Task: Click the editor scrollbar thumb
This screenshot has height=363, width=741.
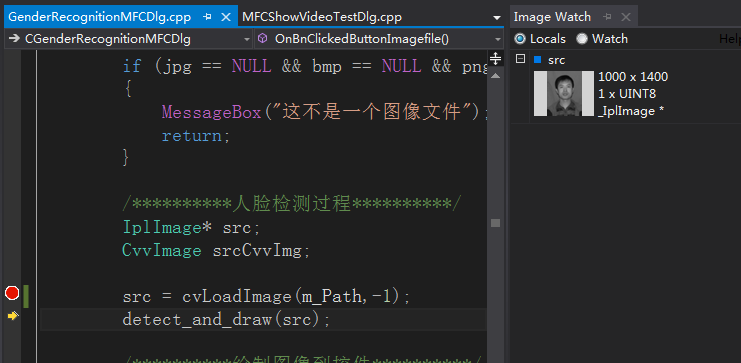Action: click(495, 223)
